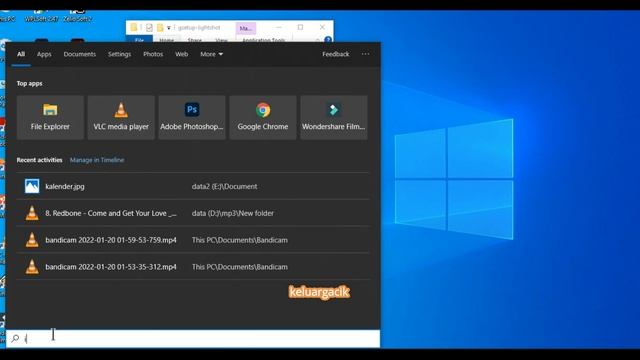Open Manage in Timeline link
Screen dimensions: 640x360
click(97, 160)
